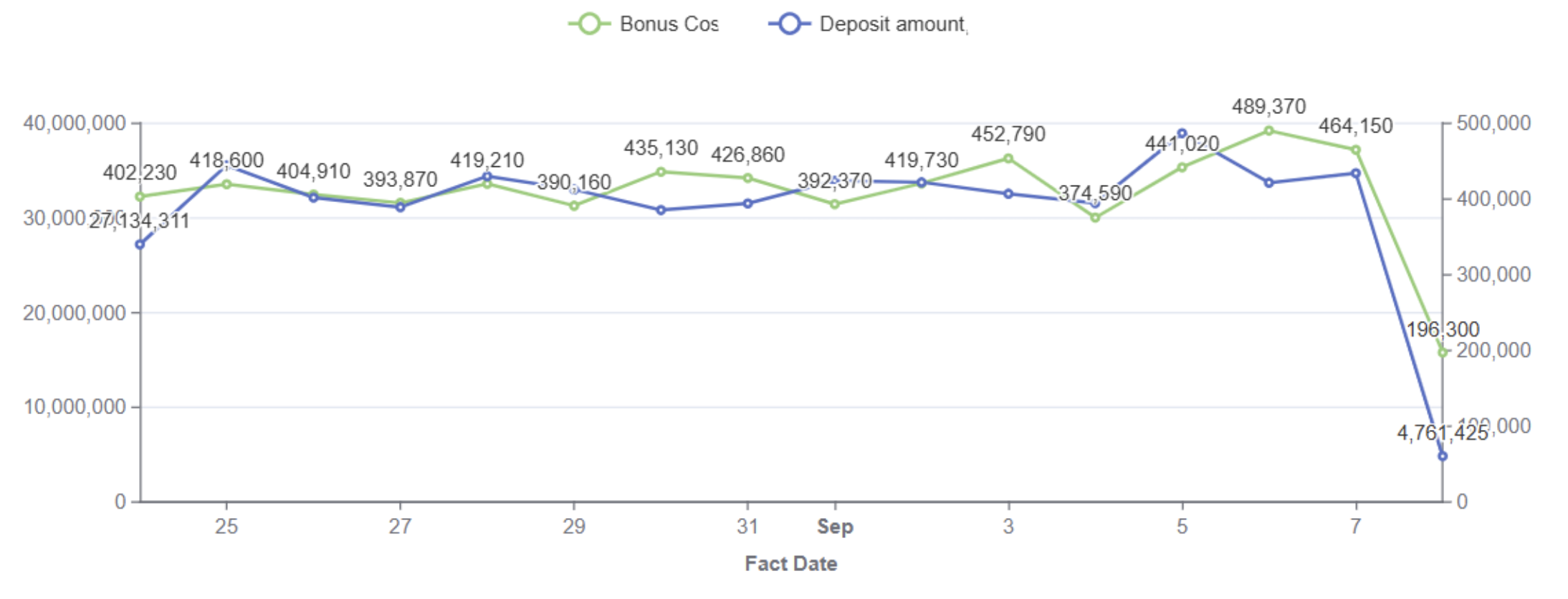1568x599 pixels.
Task: Click the 10,000,000 left axis label
Action: 75,407
